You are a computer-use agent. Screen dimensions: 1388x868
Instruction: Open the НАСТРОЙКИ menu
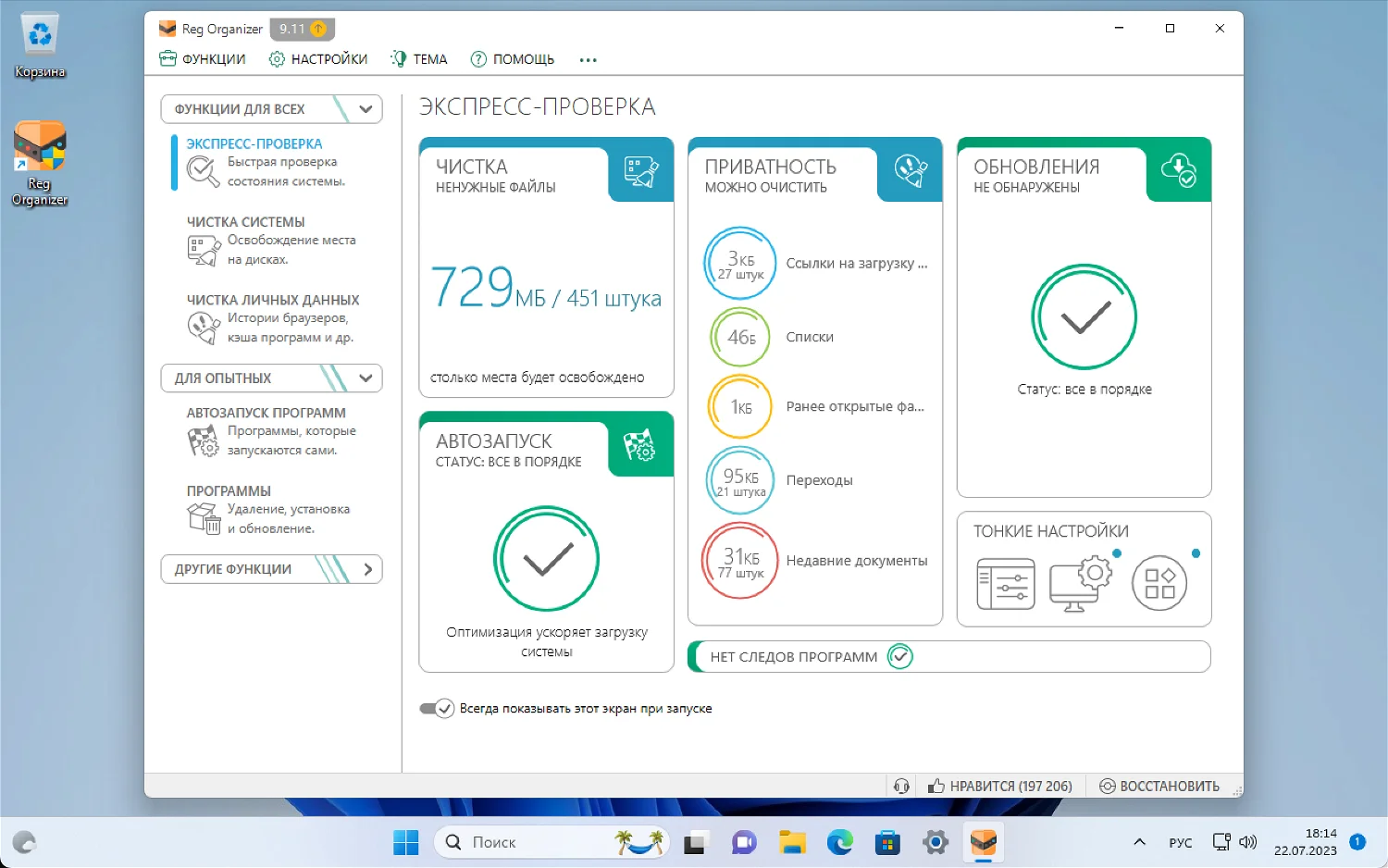tap(318, 59)
